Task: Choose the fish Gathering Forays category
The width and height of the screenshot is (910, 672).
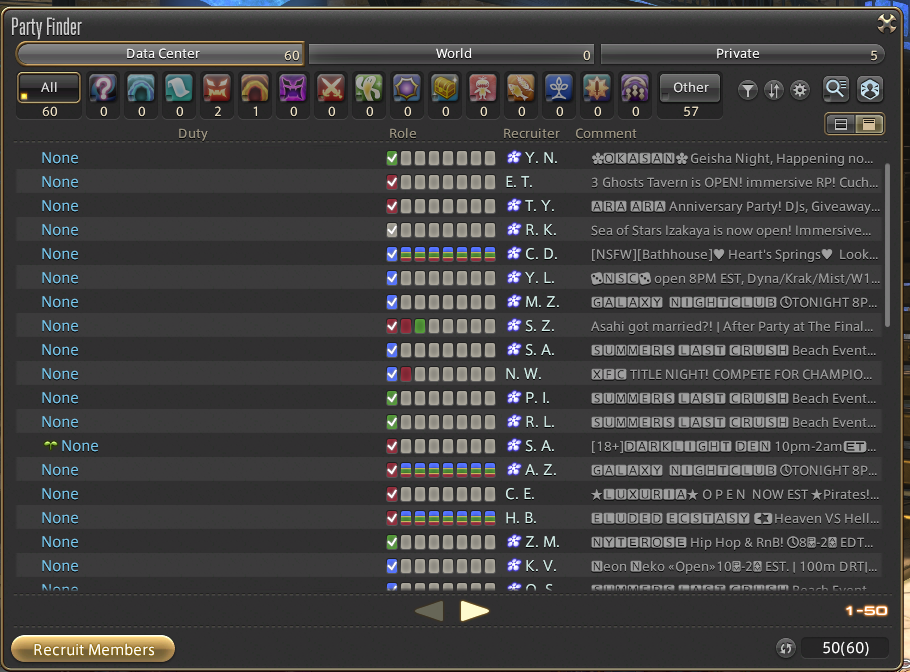Action: click(521, 89)
